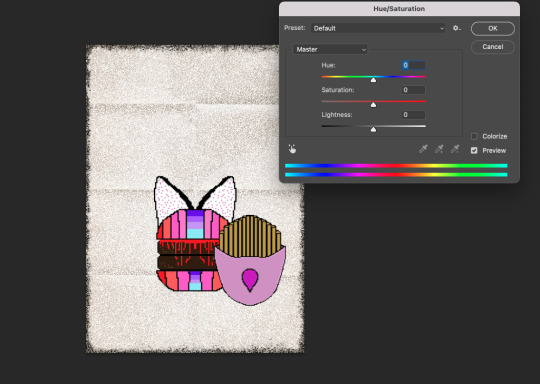540x384 pixels.
Task: Click the Cancel button
Action: 493,47
